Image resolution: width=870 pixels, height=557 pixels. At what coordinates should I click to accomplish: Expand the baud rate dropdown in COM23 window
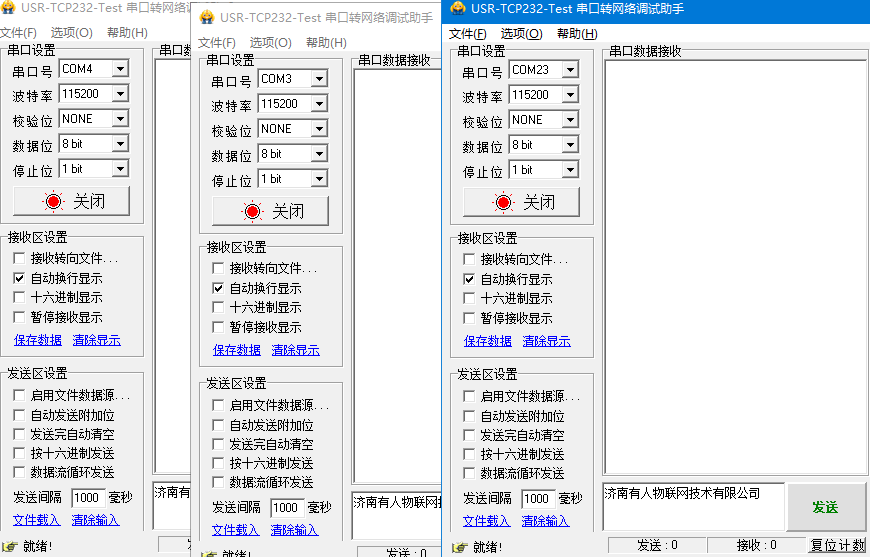pyautogui.click(x=570, y=95)
